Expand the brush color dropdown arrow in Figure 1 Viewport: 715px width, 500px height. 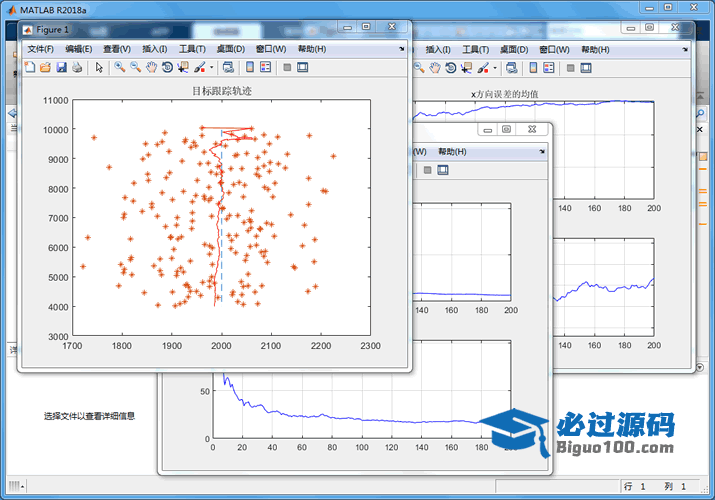click(x=212, y=67)
